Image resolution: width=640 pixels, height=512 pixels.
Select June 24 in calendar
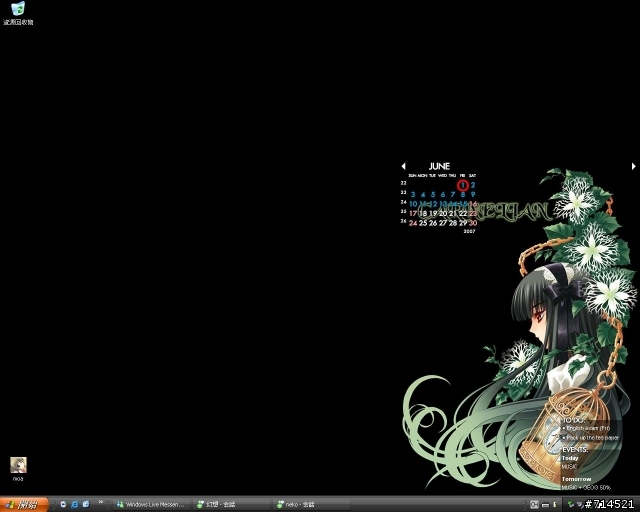[x=413, y=223]
